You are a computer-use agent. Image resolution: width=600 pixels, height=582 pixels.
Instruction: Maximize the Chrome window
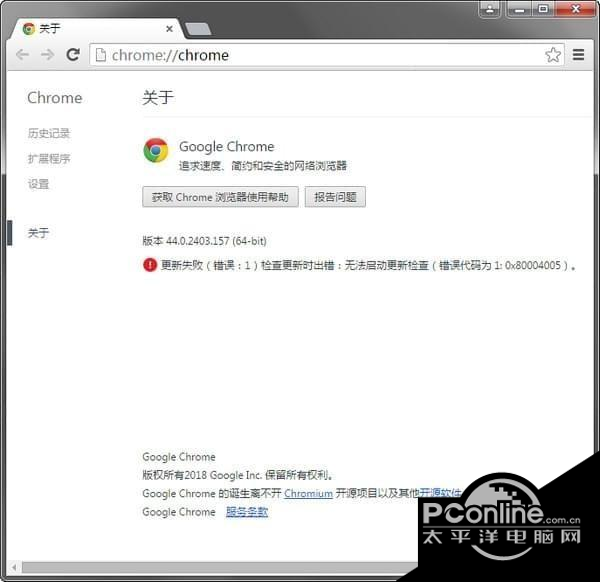[543, 9]
